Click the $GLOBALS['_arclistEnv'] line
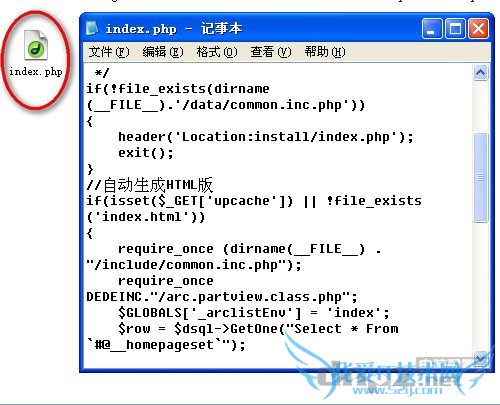 (x=254, y=313)
